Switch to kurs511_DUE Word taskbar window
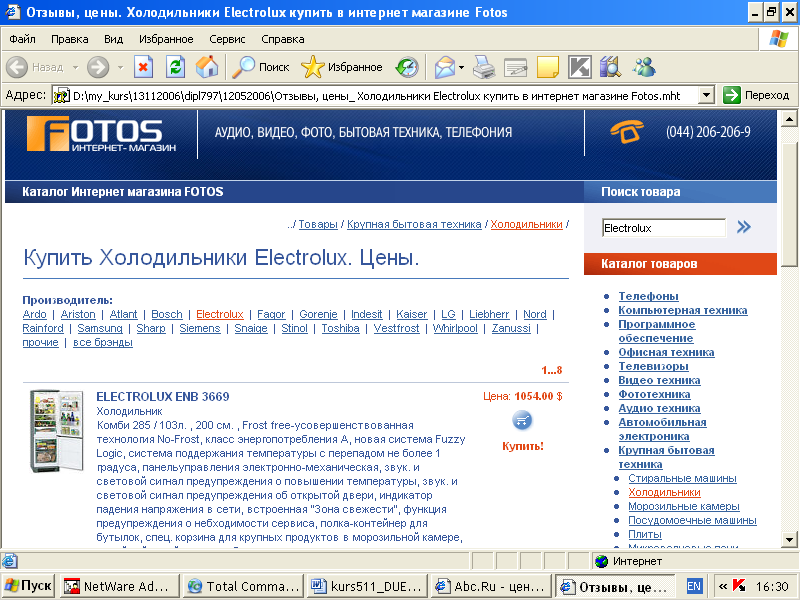800x600 pixels. click(367, 586)
